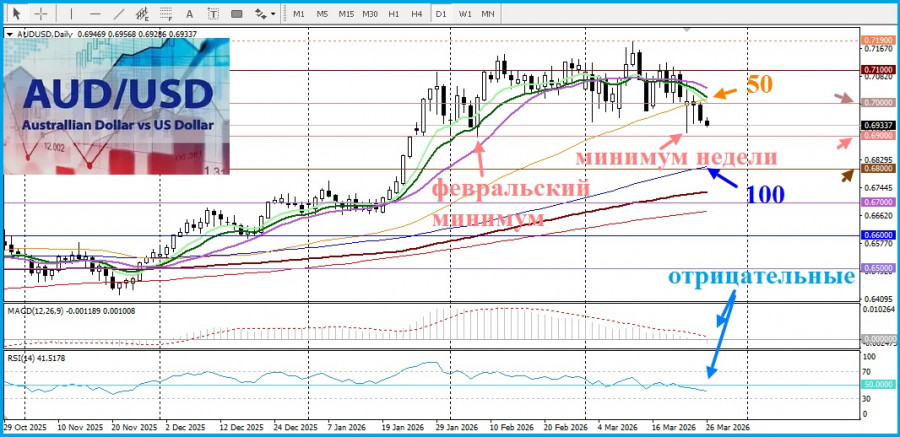
Task: Click the current price 0.69337 label
Action: tap(878, 125)
